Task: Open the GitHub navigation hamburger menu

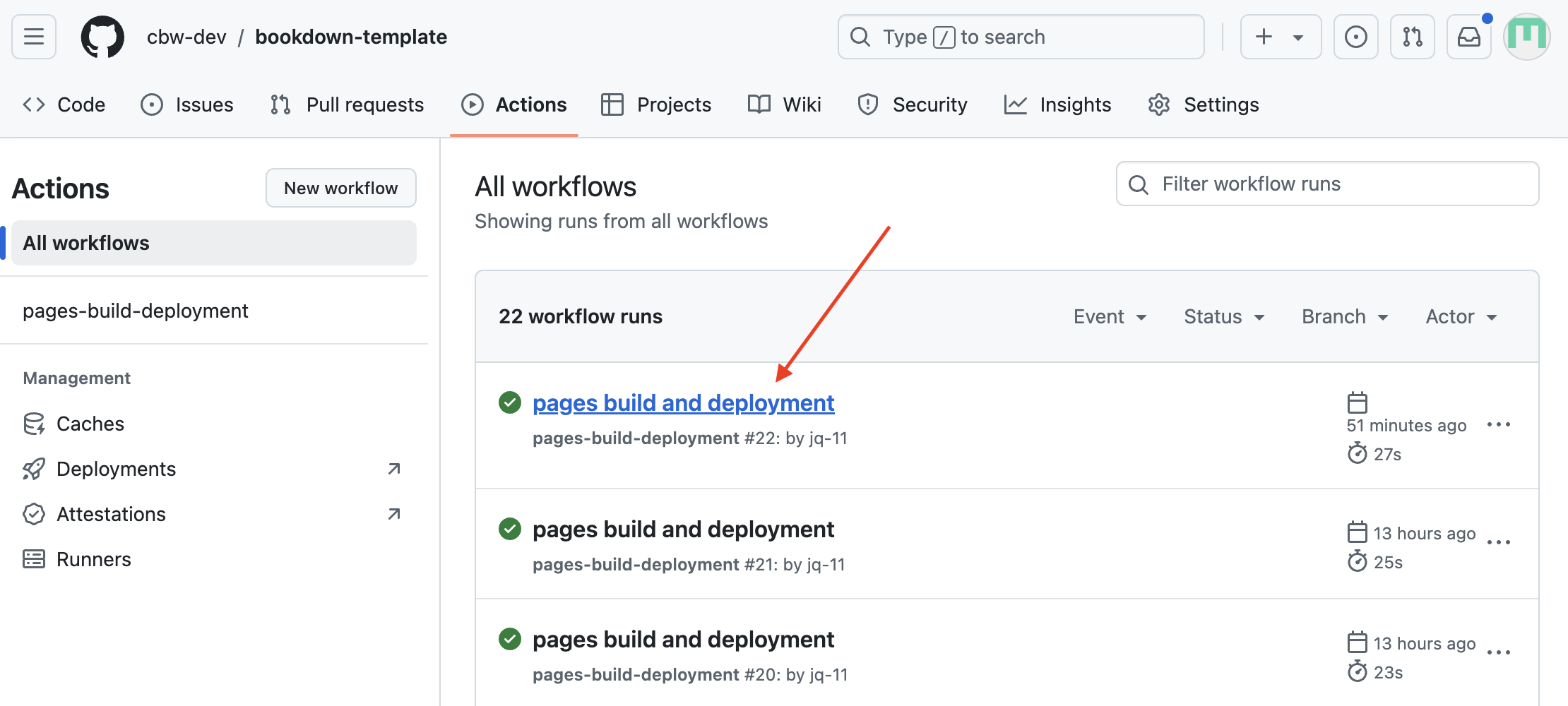Action: (x=33, y=37)
